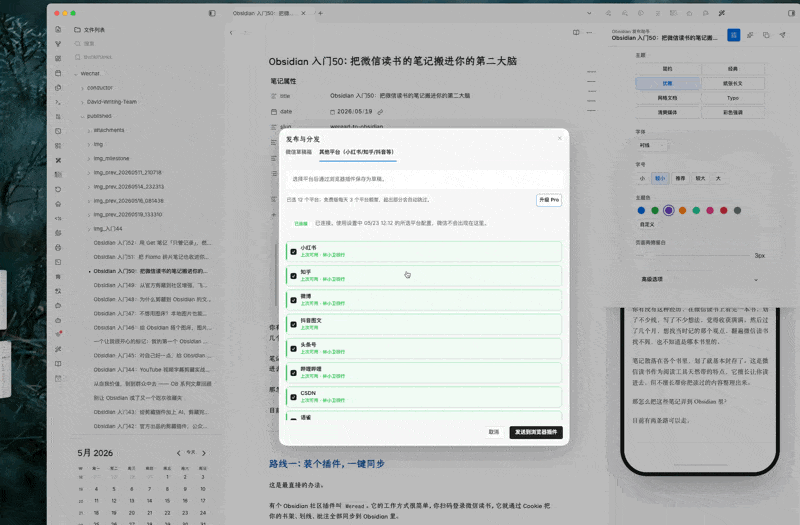The height and width of the screenshot is (525, 800).
Task: Select 其他平台 (小红书/知乎/抖音等) tab
Action: point(357,152)
